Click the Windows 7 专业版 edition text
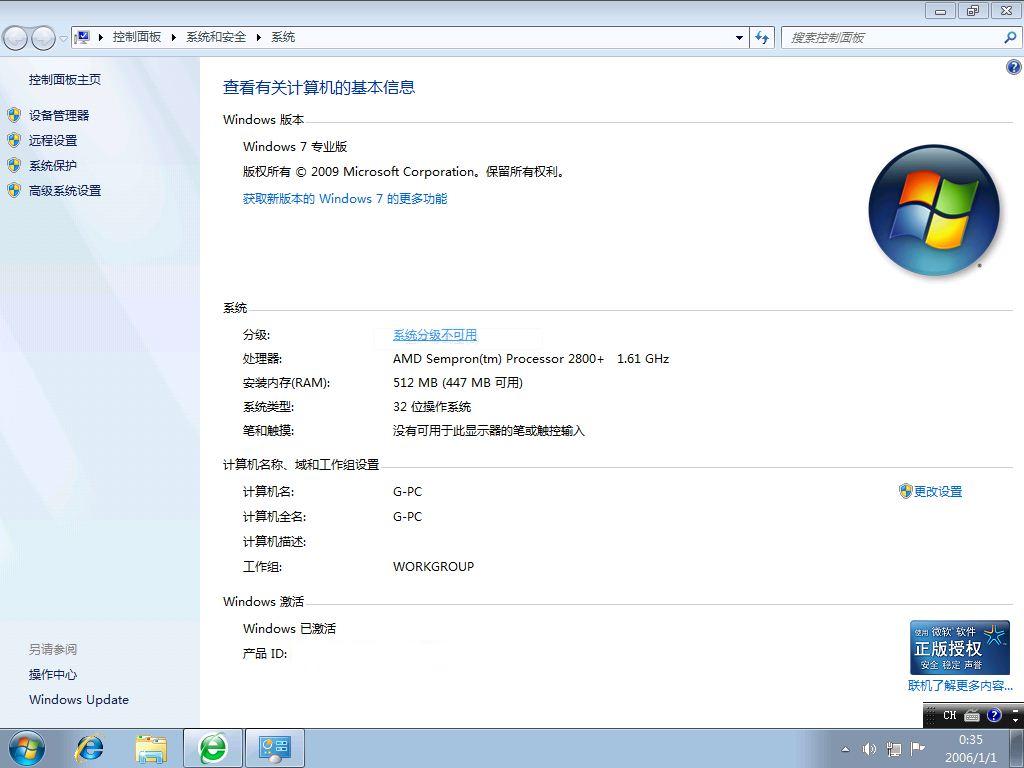1024x768 pixels. (x=295, y=146)
